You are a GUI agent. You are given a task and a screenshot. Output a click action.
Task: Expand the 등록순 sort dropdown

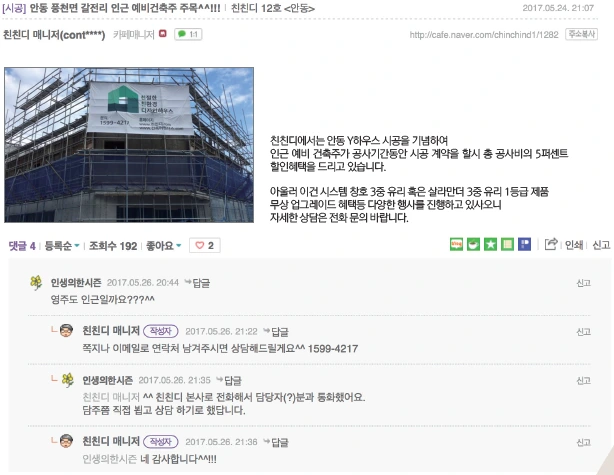pos(62,246)
